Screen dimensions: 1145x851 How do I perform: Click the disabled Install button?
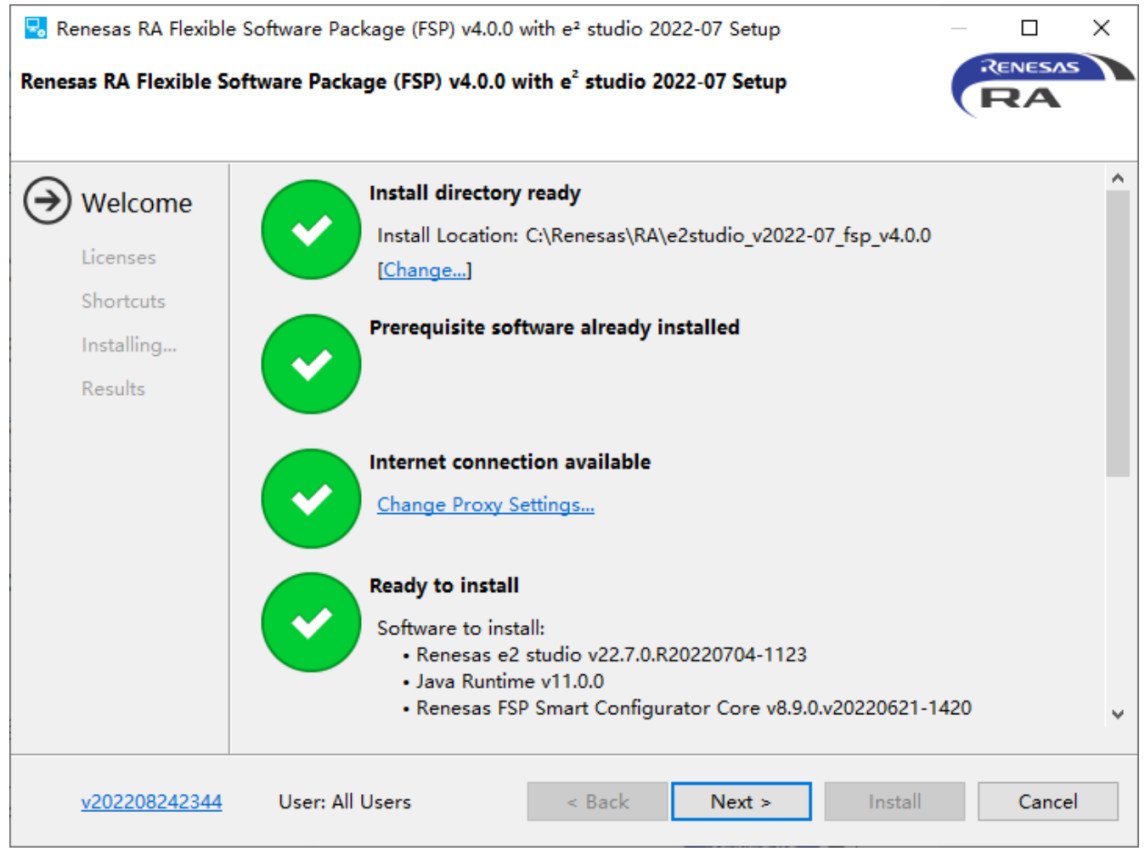click(895, 802)
